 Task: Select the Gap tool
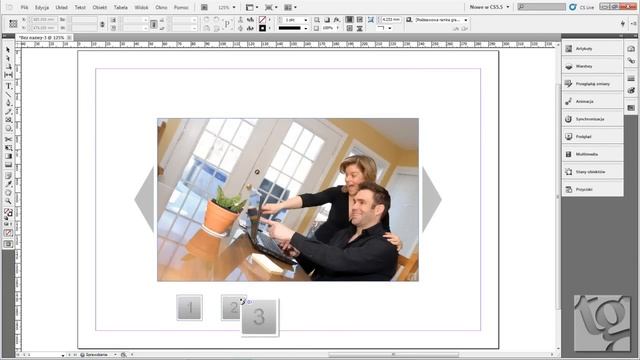click(x=8, y=75)
